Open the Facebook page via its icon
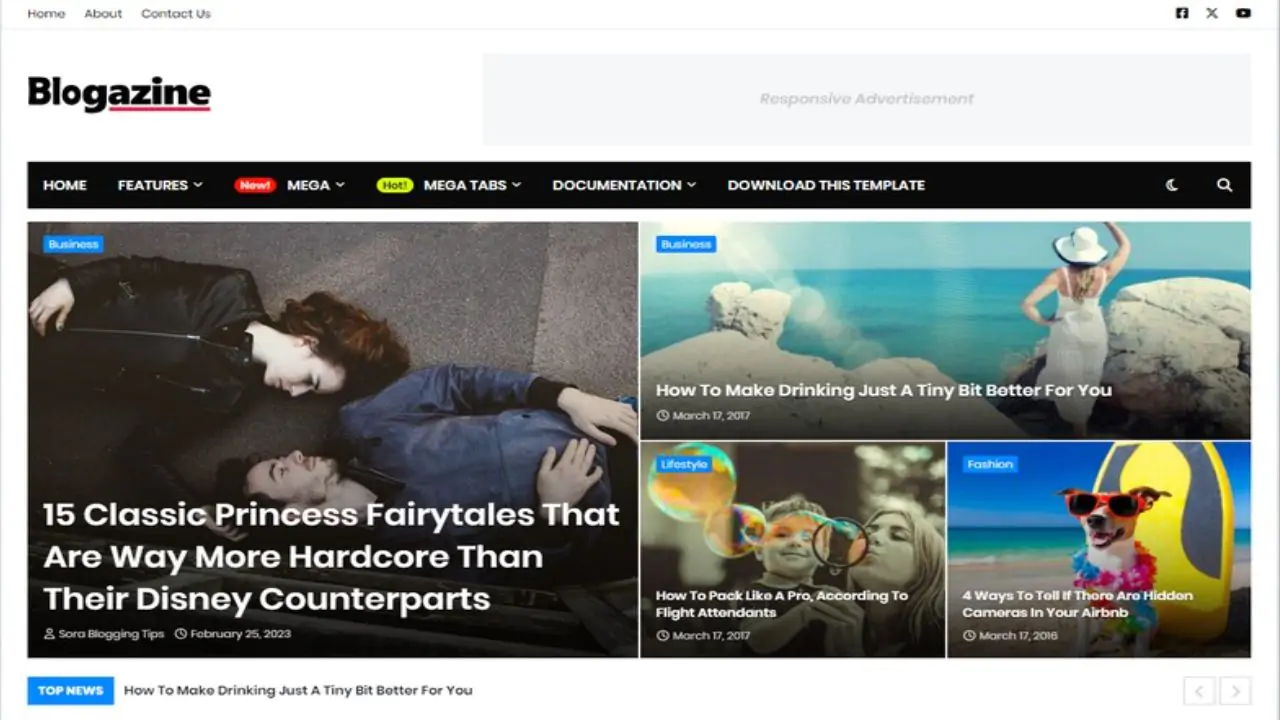Image resolution: width=1280 pixels, height=720 pixels. point(1181,13)
